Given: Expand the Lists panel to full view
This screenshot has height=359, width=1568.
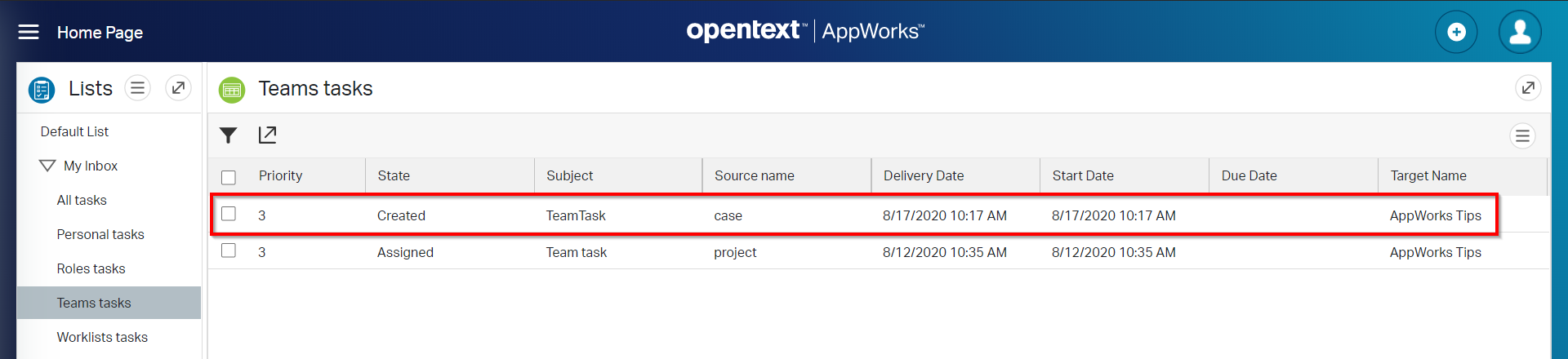Looking at the screenshot, I should point(178,88).
